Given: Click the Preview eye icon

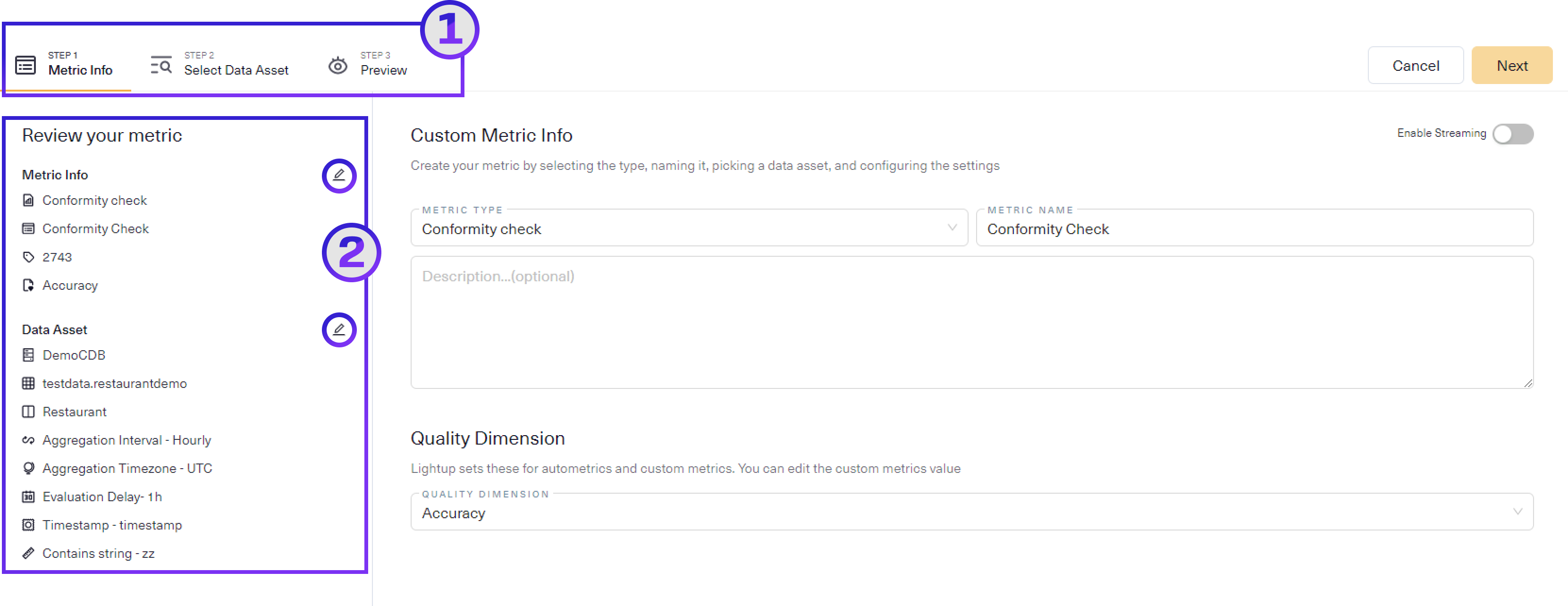Looking at the screenshot, I should click(x=338, y=65).
